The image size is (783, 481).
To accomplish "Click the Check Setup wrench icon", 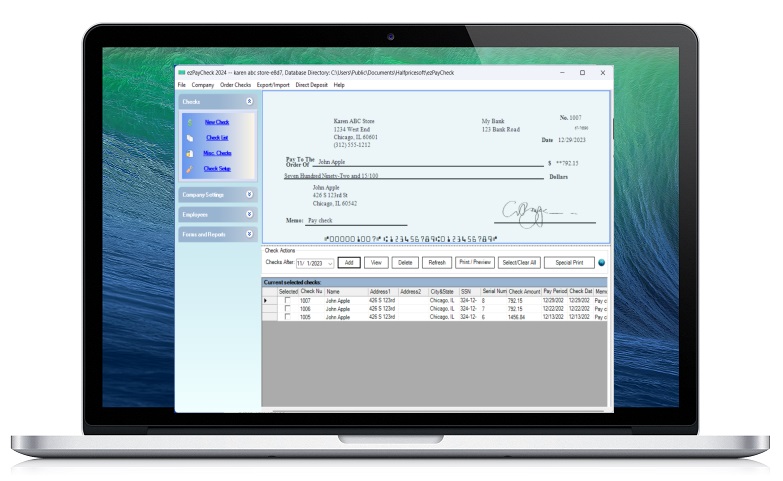I will (x=190, y=169).
